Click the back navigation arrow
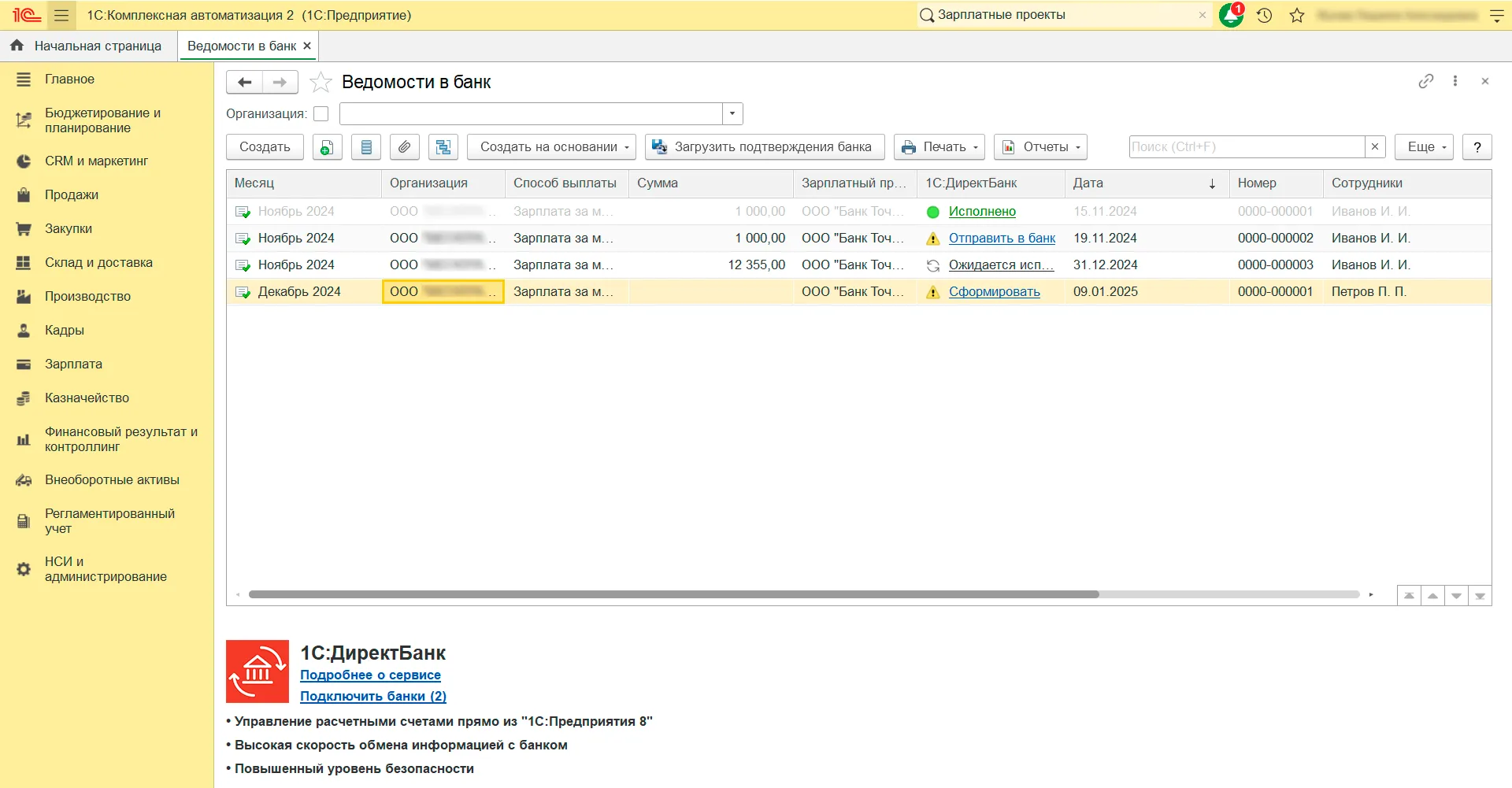 coord(245,82)
